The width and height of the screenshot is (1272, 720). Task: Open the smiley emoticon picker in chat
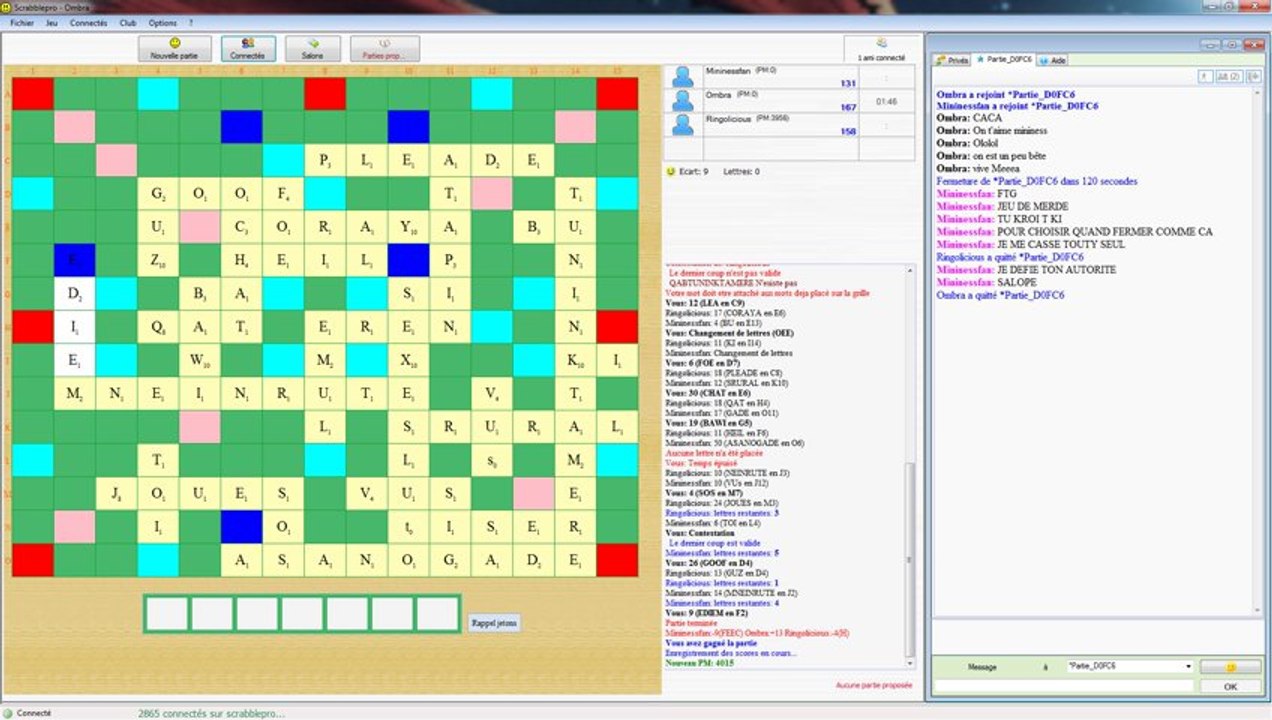1230,666
